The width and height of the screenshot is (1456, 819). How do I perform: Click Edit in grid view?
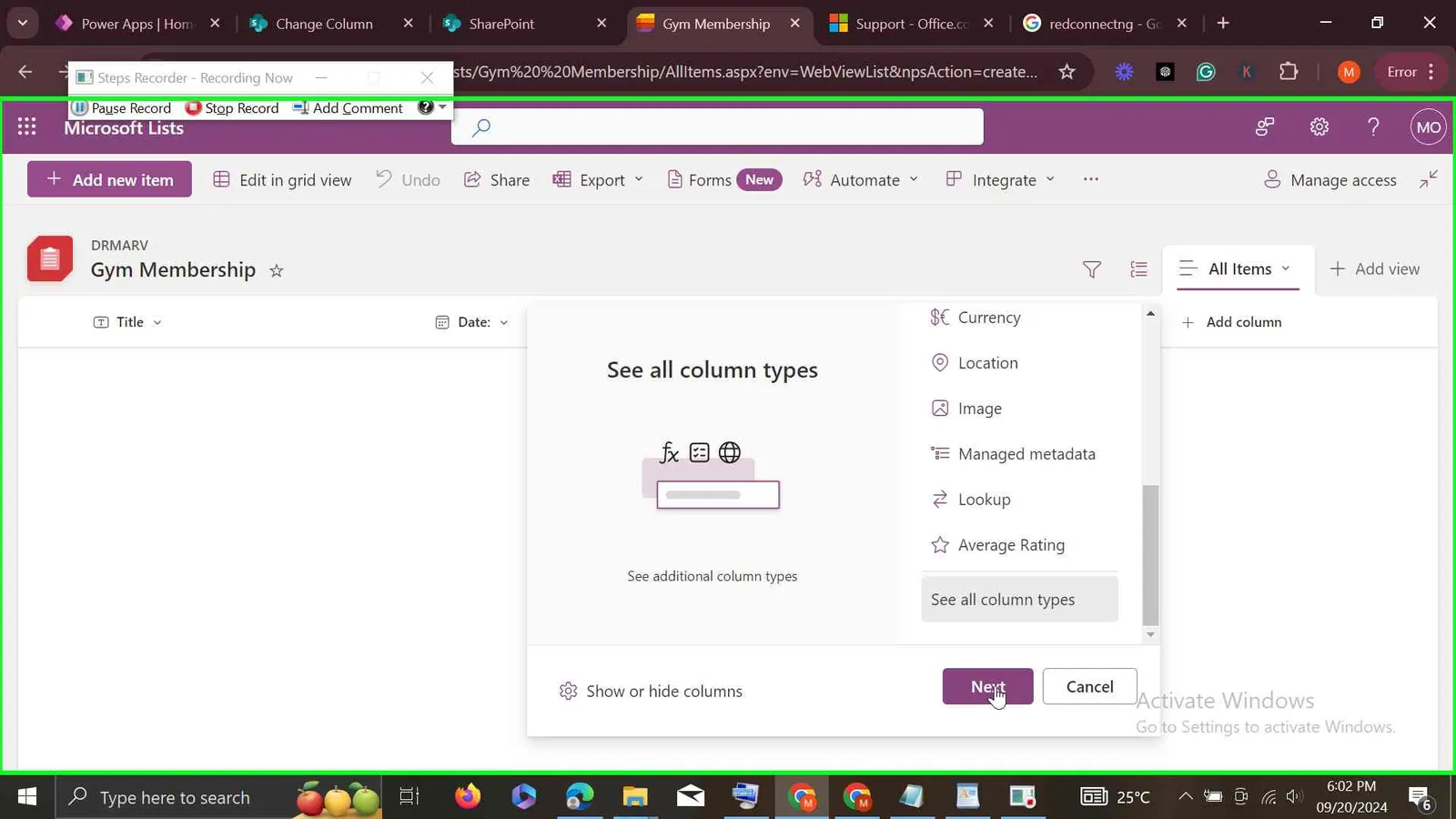pyautogui.click(x=282, y=179)
